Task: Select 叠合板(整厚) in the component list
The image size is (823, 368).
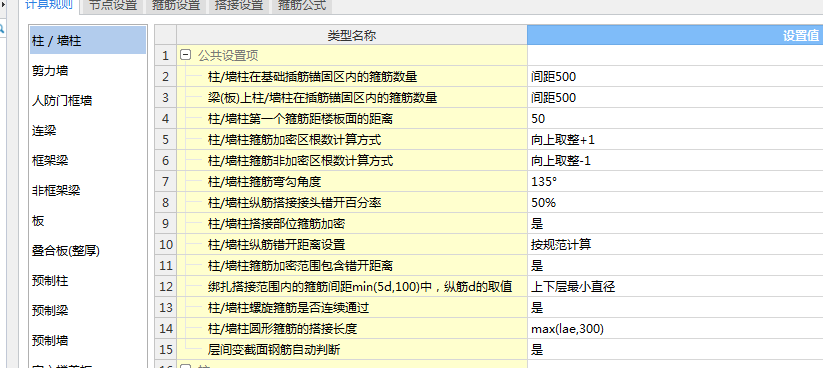Action: click(88, 251)
